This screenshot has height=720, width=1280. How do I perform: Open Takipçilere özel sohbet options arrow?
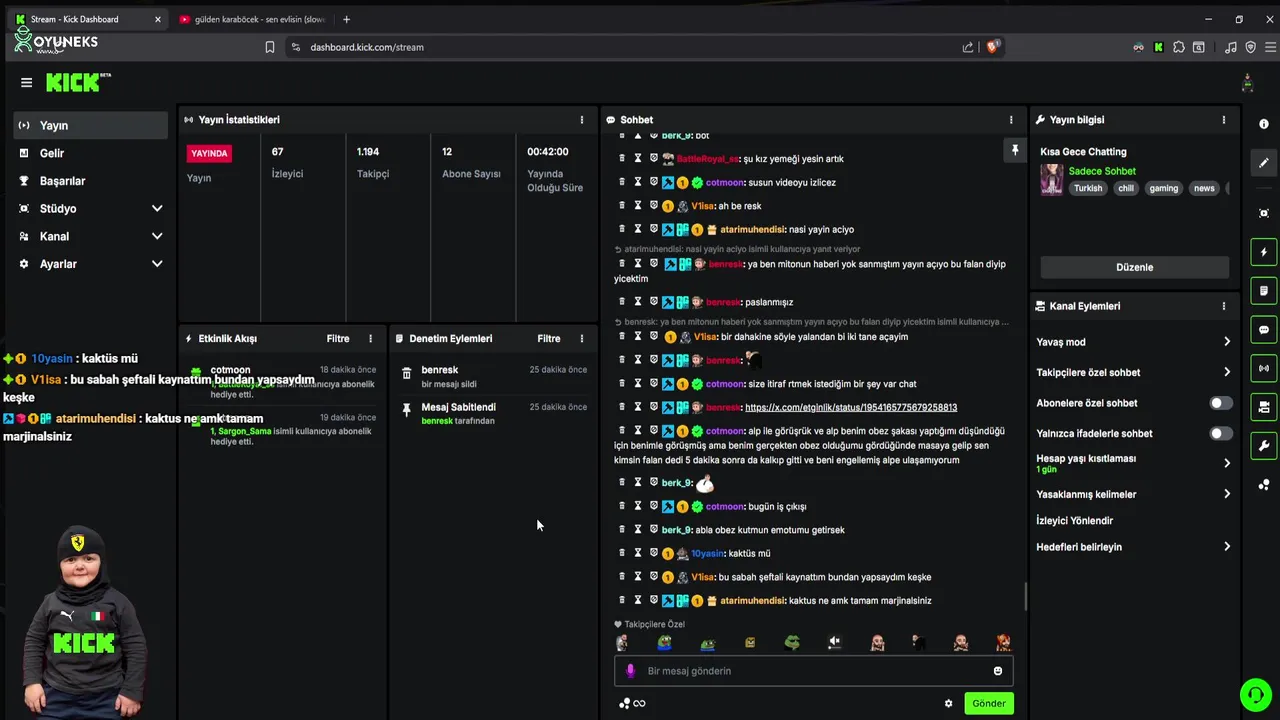pyautogui.click(x=1227, y=372)
